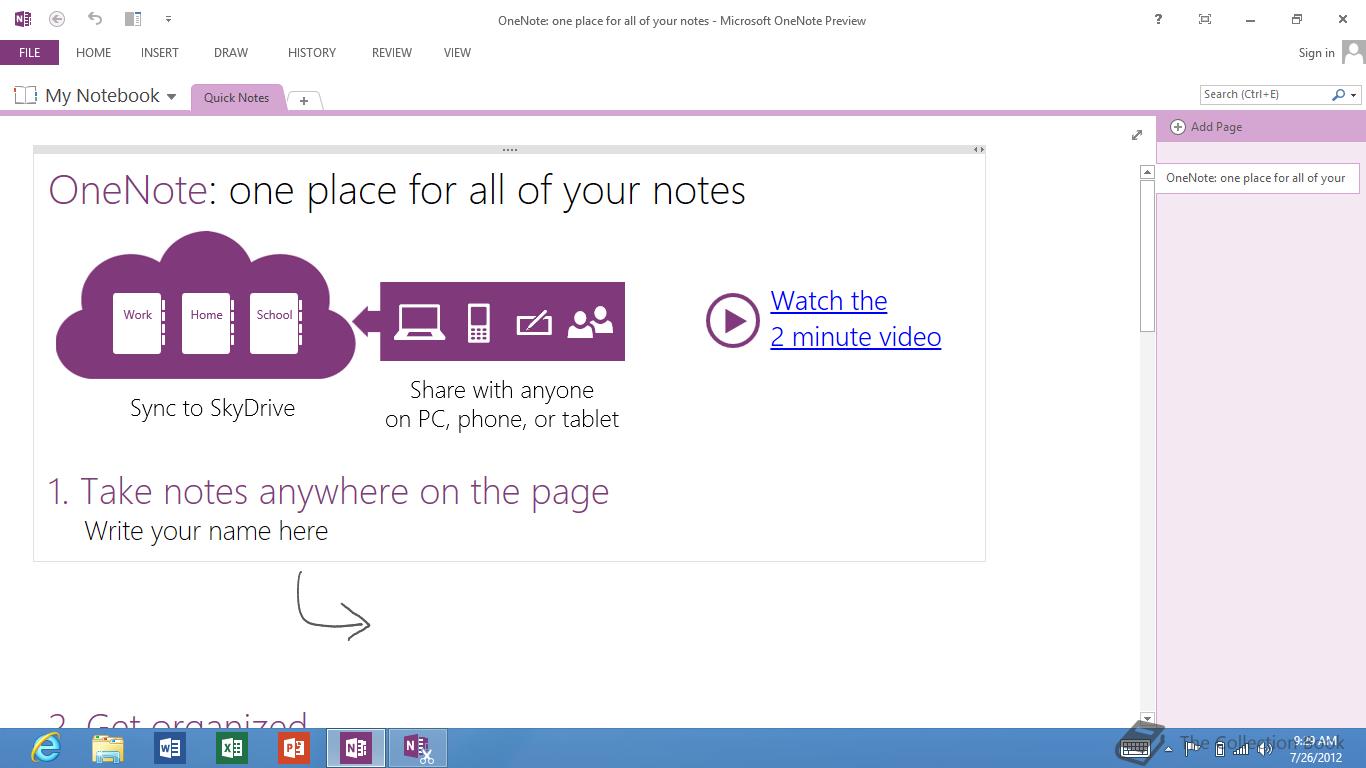Image resolution: width=1366 pixels, height=768 pixels.
Task: Open the Help question mark
Action: 1158,19
